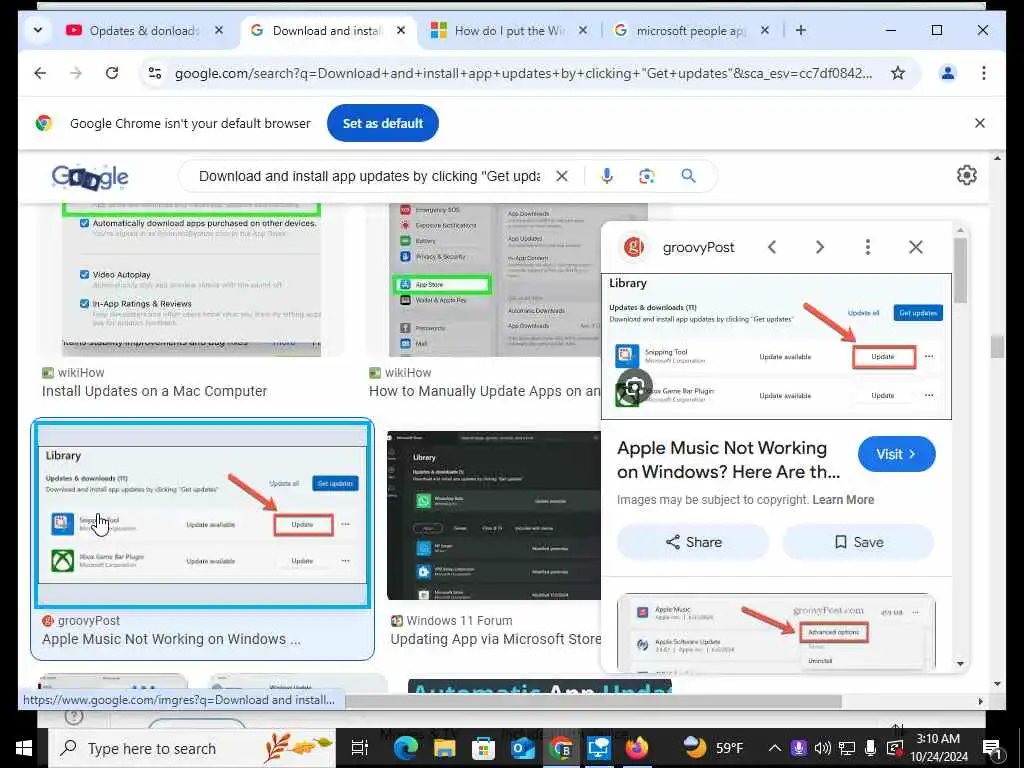
Task: Click the browser forward arrow
Action: pos(76,73)
